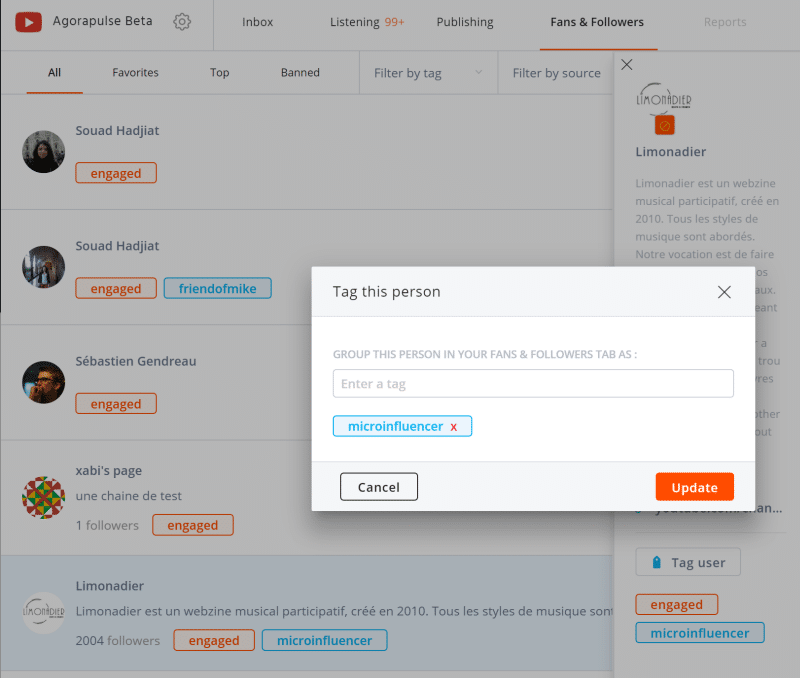Click the Tag user button
800x678 pixels.
[688, 562]
